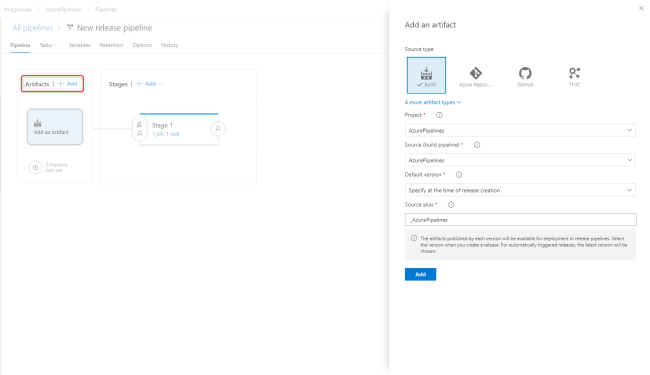The height and width of the screenshot is (375, 650).
Task: Open the Project dropdown
Action: (x=520, y=130)
